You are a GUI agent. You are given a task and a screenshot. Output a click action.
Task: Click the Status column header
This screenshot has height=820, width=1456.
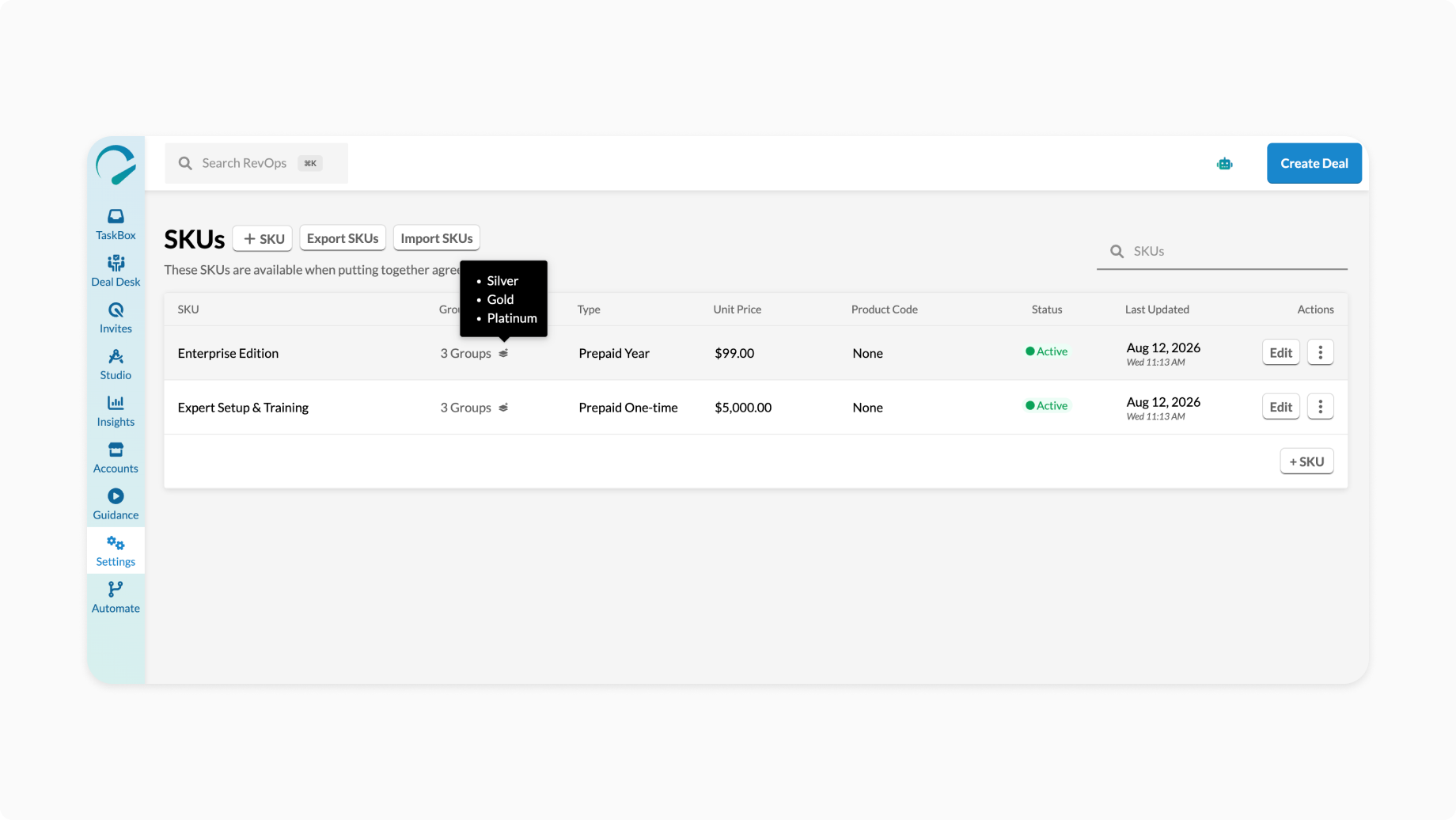(1047, 309)
